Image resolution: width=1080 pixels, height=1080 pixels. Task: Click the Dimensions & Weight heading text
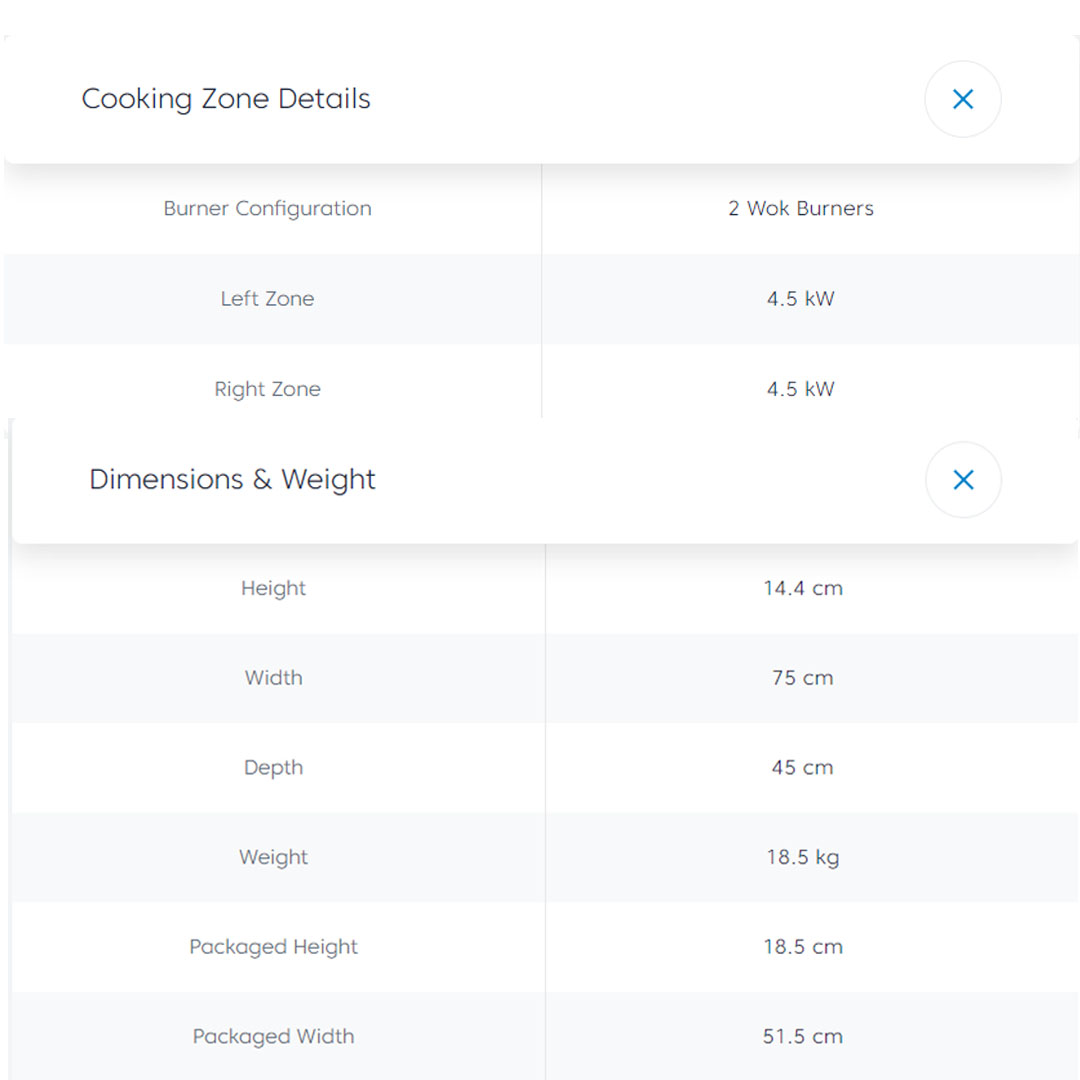(x=232, y=480)
